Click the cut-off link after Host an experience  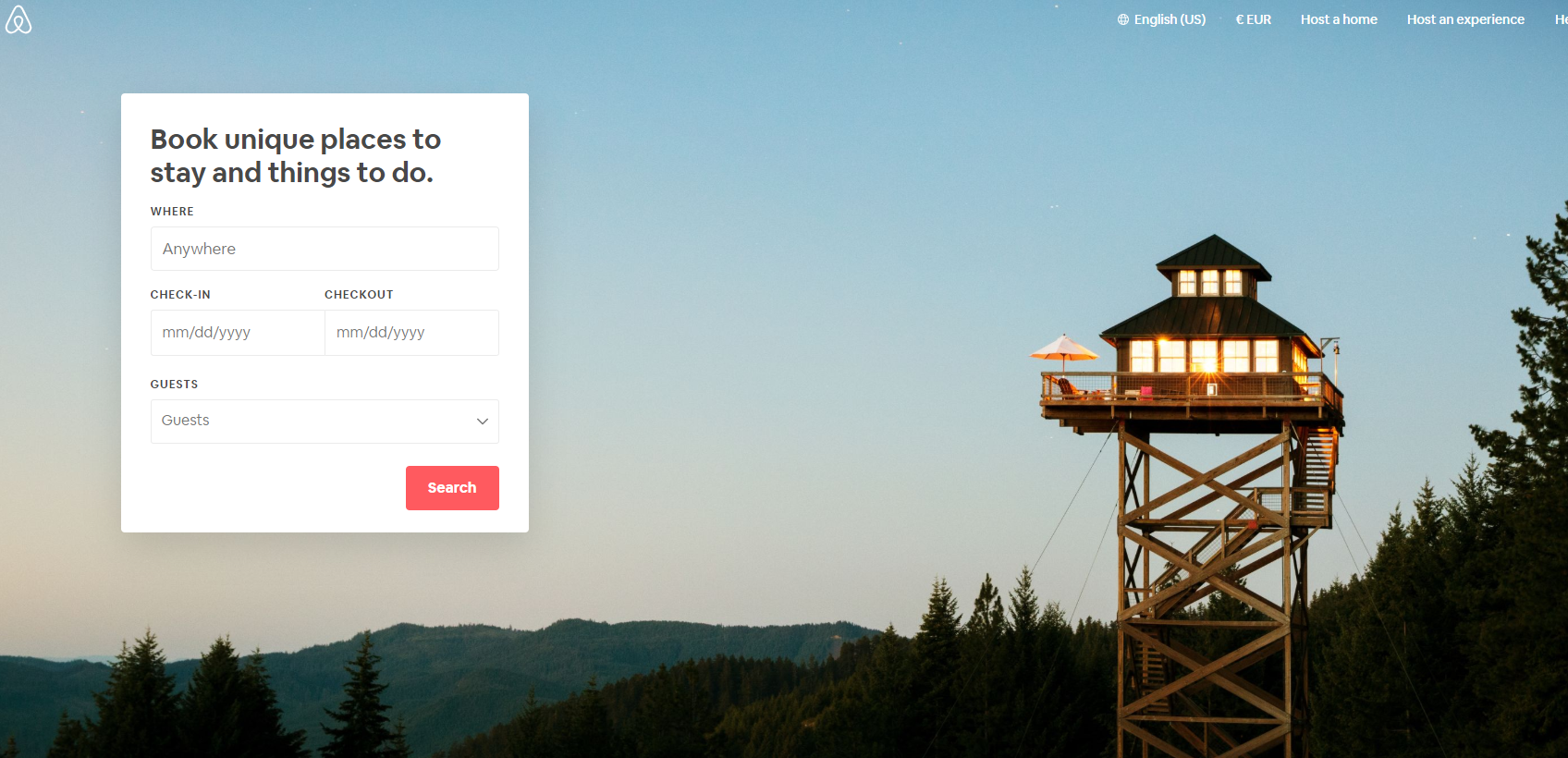click(x=1562, y=19)
